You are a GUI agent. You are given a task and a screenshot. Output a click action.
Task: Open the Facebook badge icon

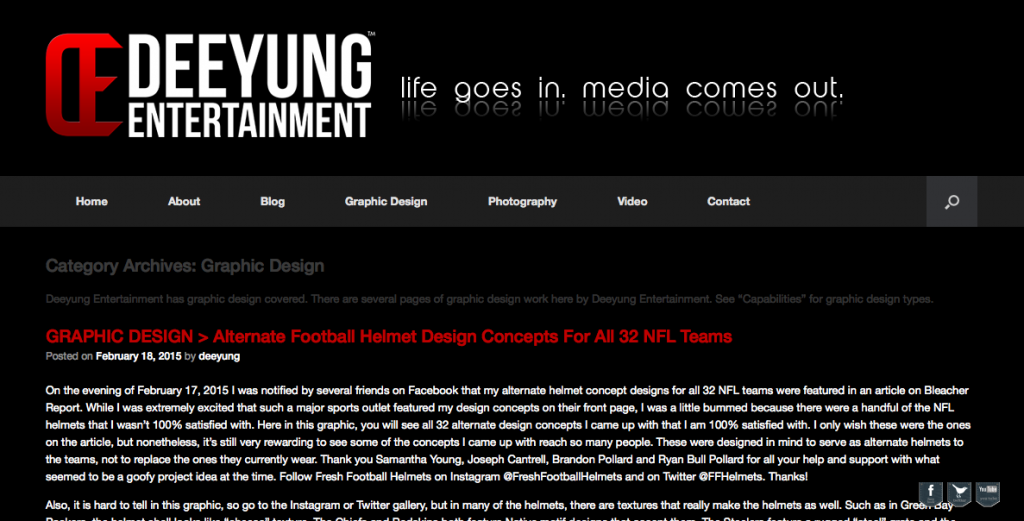click(x=931, y=494)
